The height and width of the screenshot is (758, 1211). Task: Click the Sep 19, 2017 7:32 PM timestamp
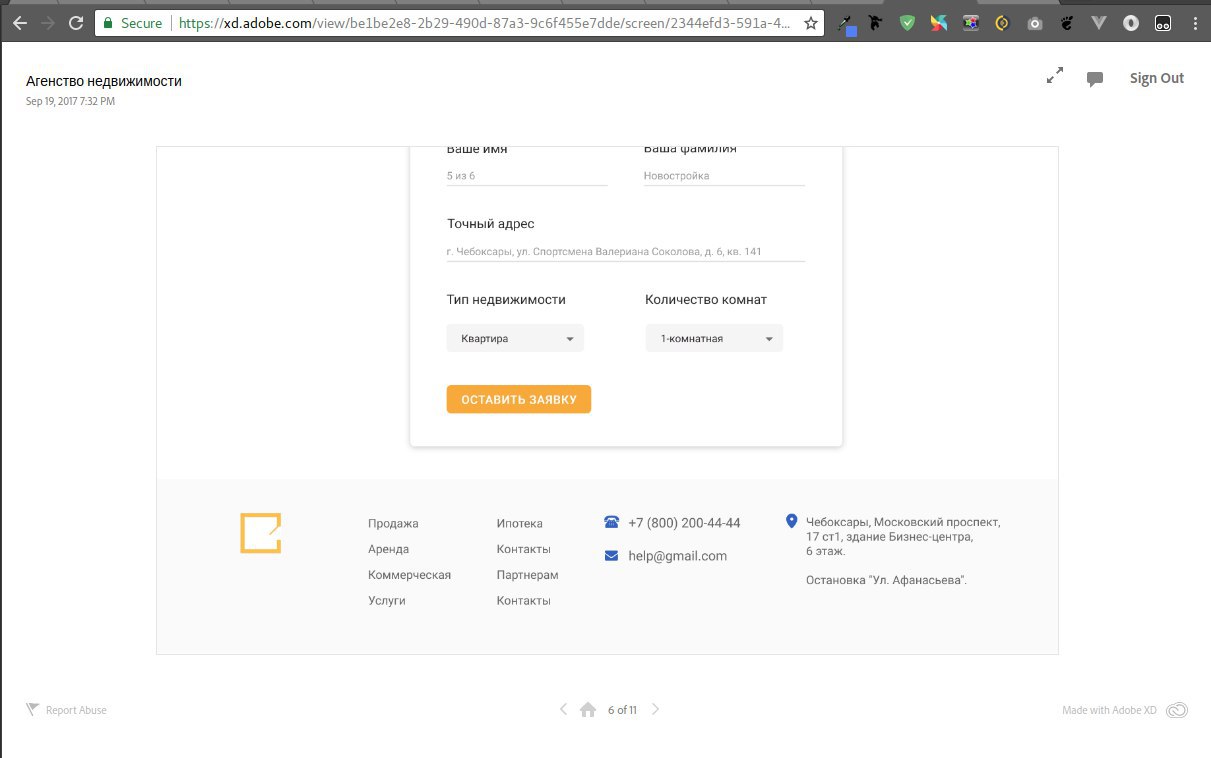click(x=70, y=101)
